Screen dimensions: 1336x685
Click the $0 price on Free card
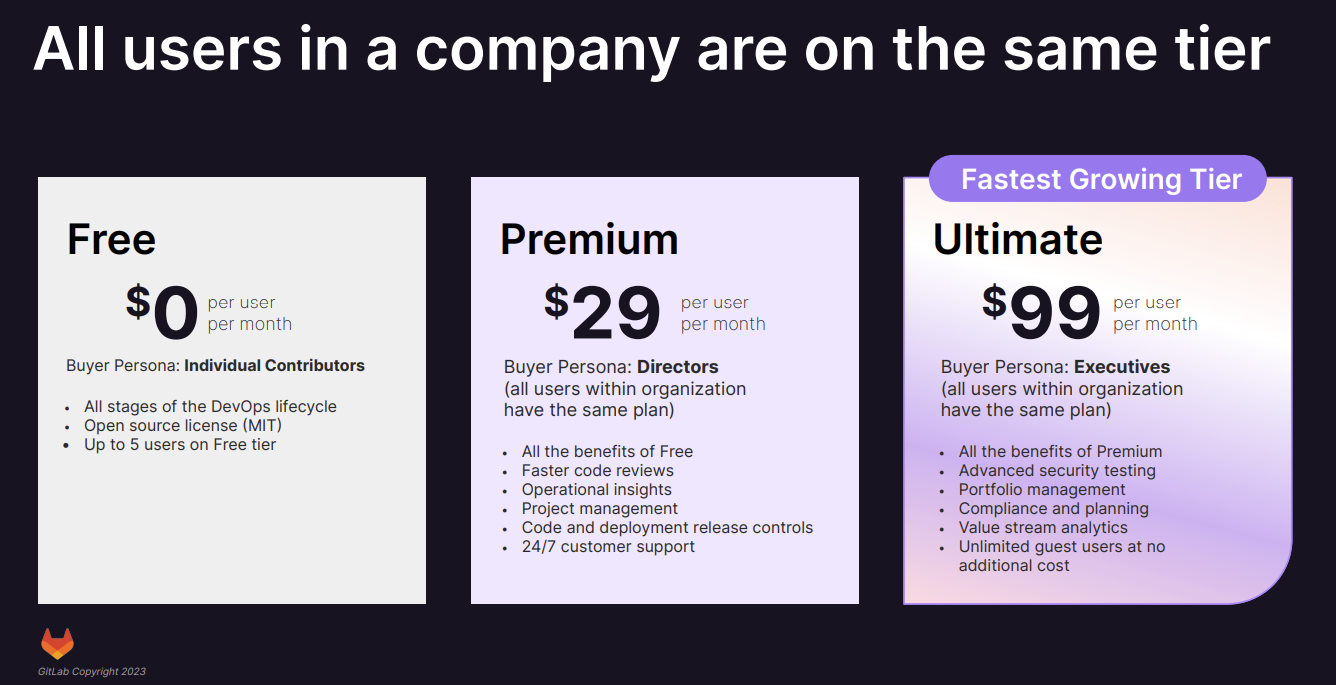[163, 312]
